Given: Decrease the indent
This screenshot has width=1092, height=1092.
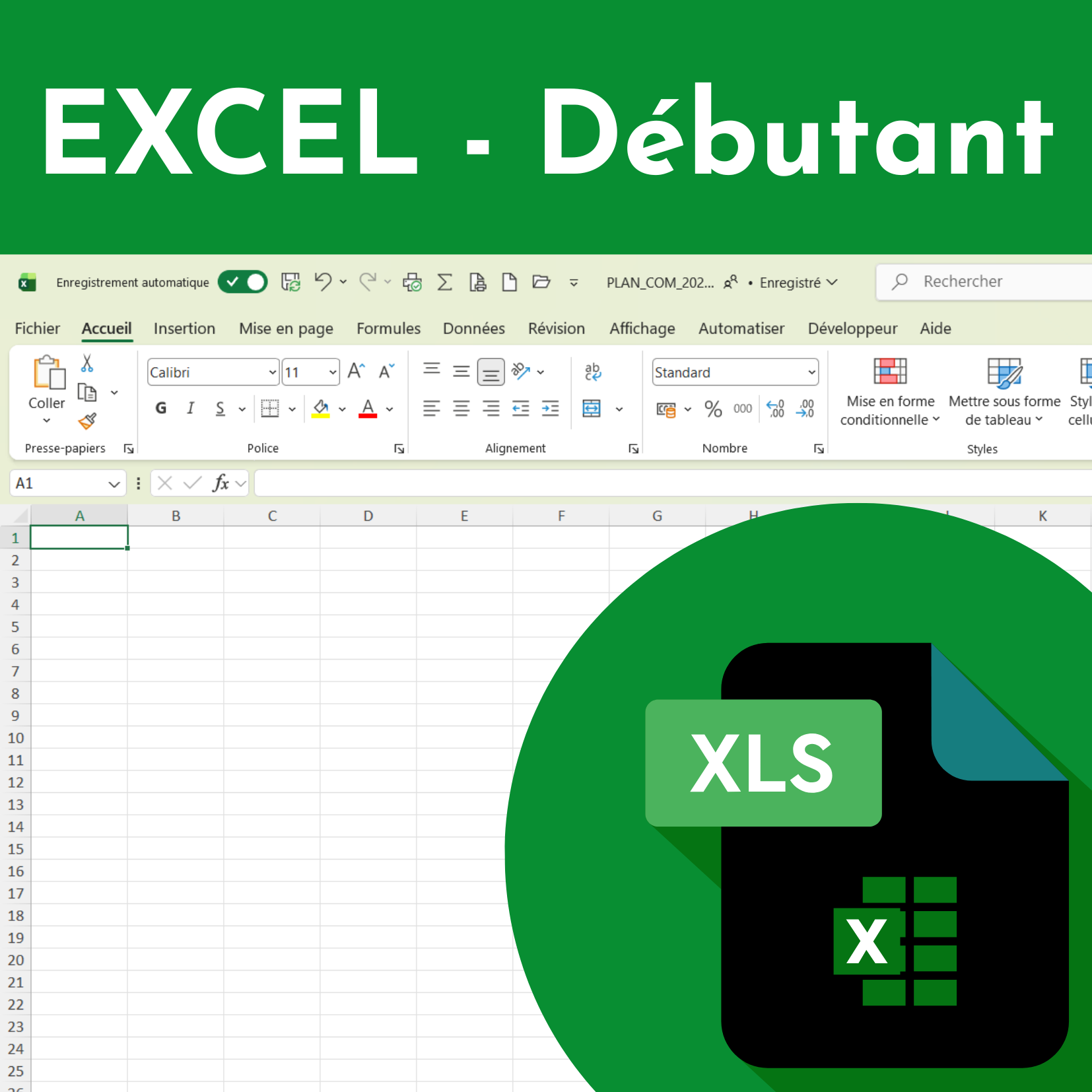Looking at the screenshot, I should [x=521, y=409].
